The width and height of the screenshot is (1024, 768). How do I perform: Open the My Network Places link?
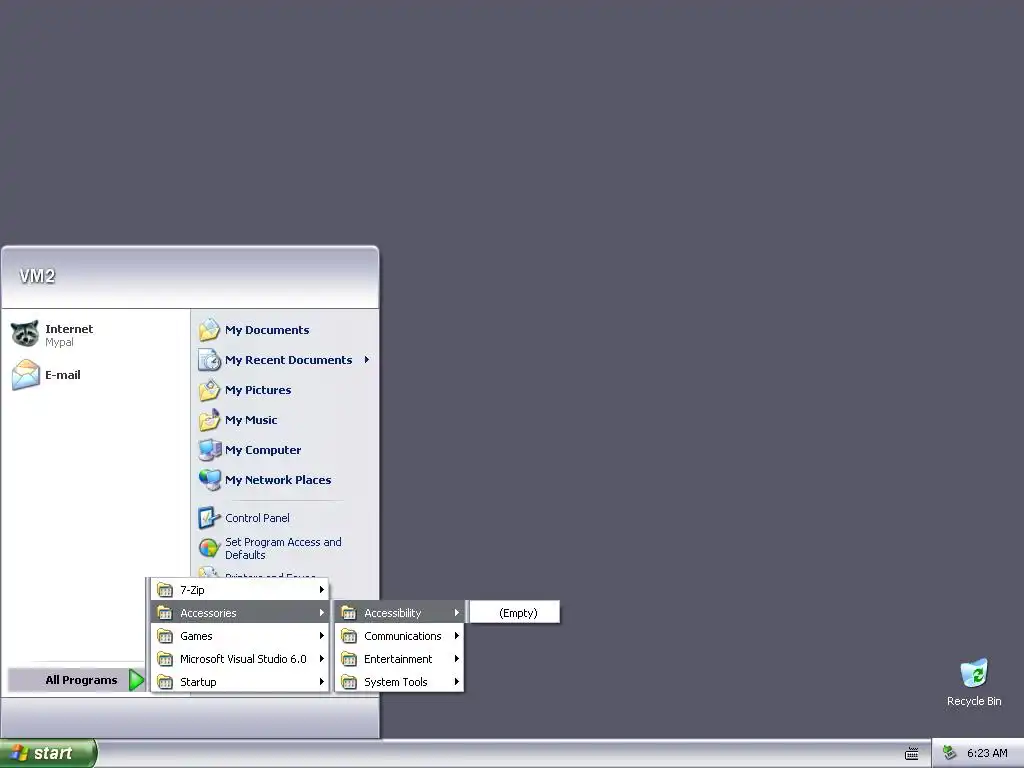tap(278, 480)
